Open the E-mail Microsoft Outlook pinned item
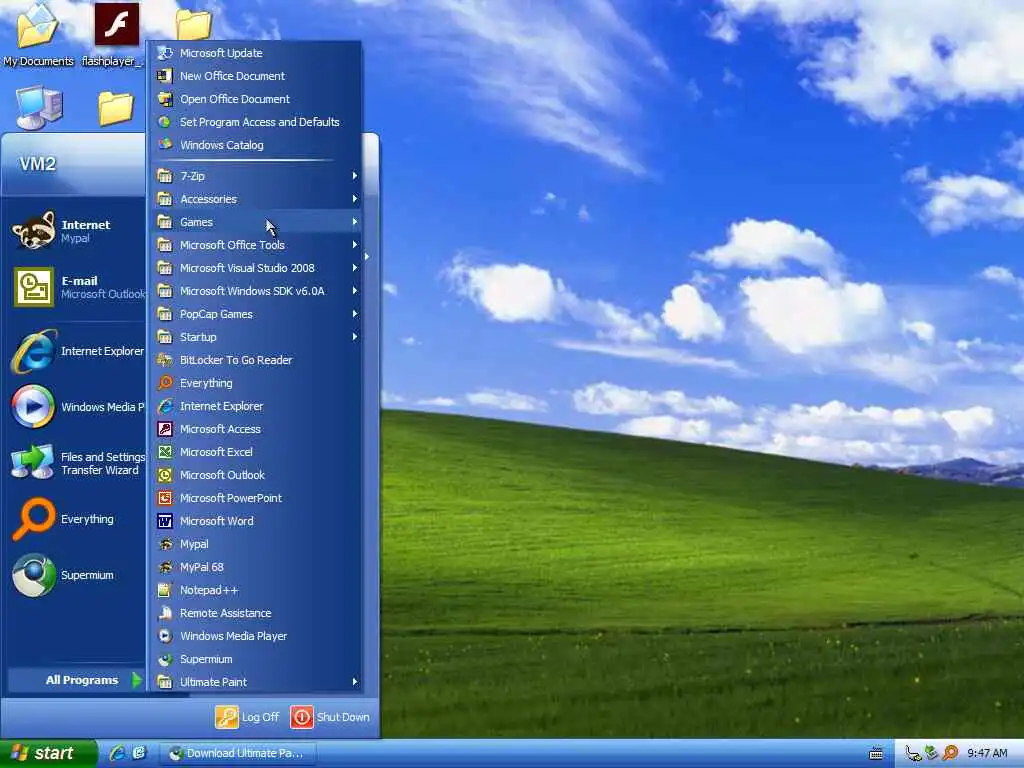1024x768 pixels. tap(75, 287)
